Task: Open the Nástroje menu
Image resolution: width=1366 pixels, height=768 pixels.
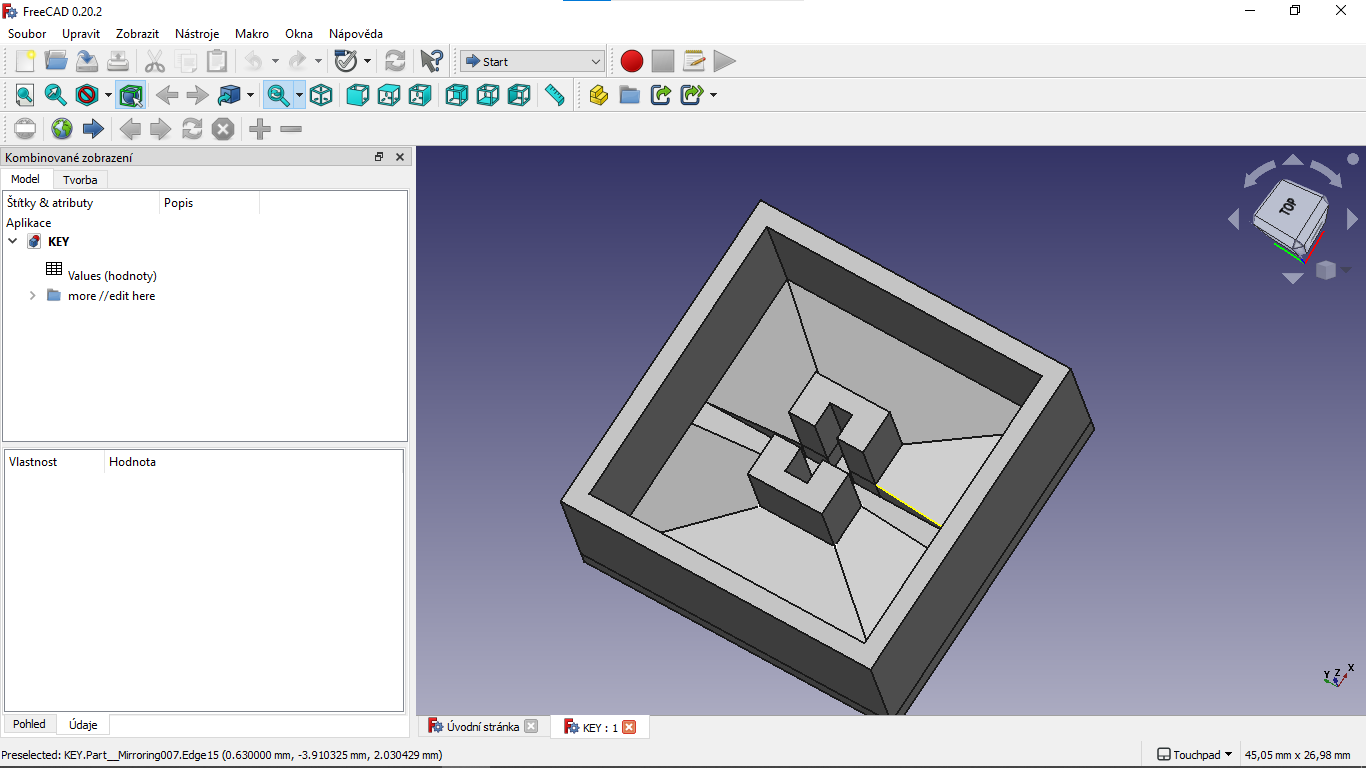Action: tap(197, 34)
